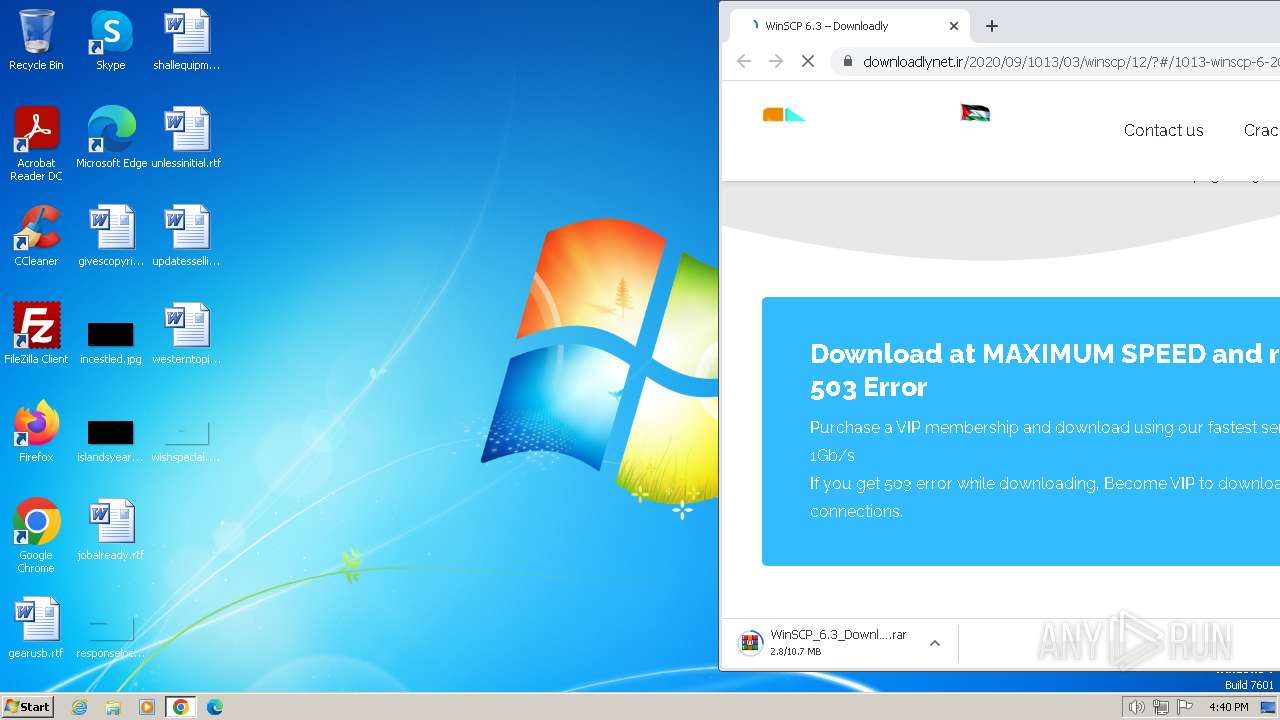Open Microsoft Edge from the taskbar
The height and width of the screenshot is (720, 1280).
pos(215,707)
